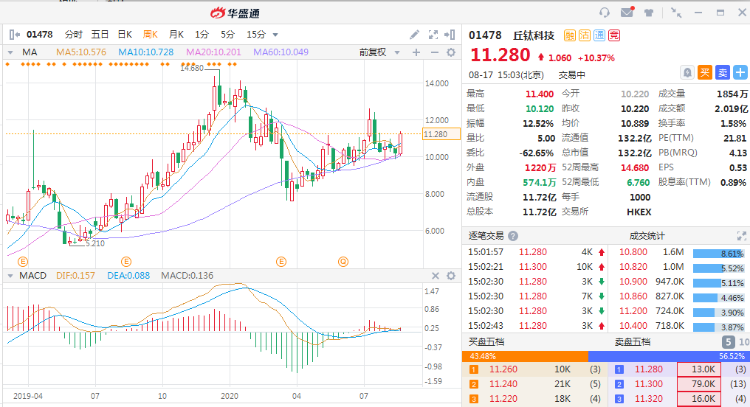
Task: Open the help question mark beside 逐笔交易
Action: 513,236
